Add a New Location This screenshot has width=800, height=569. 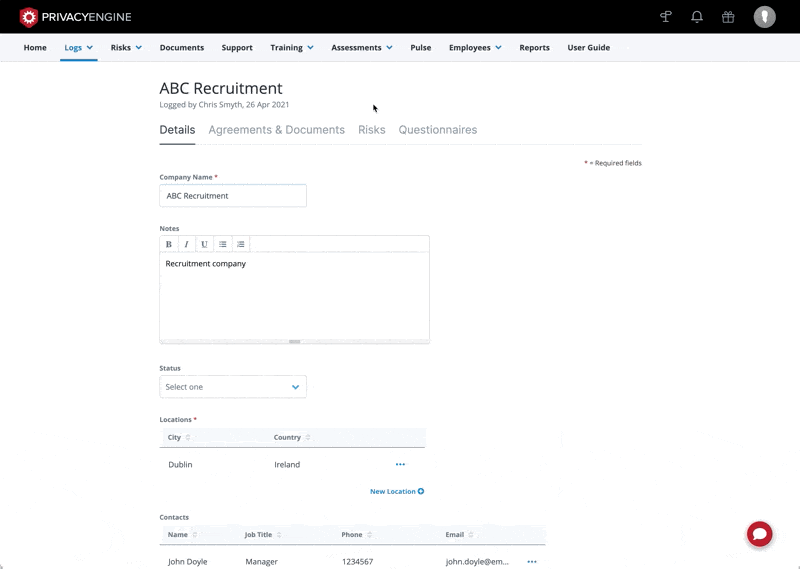397,491
